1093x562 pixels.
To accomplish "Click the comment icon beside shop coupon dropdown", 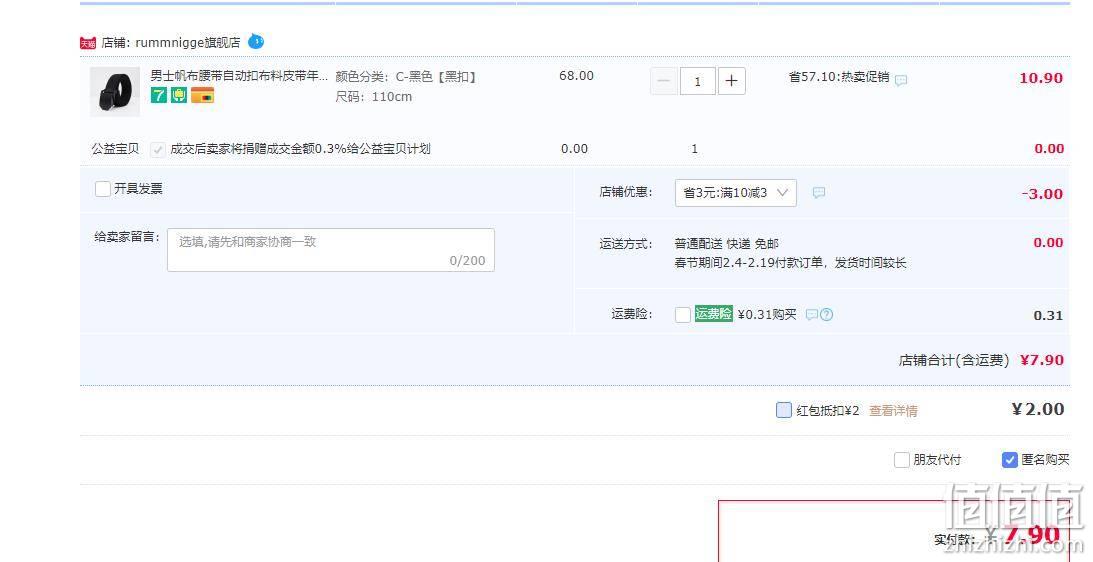I will 819,192.
